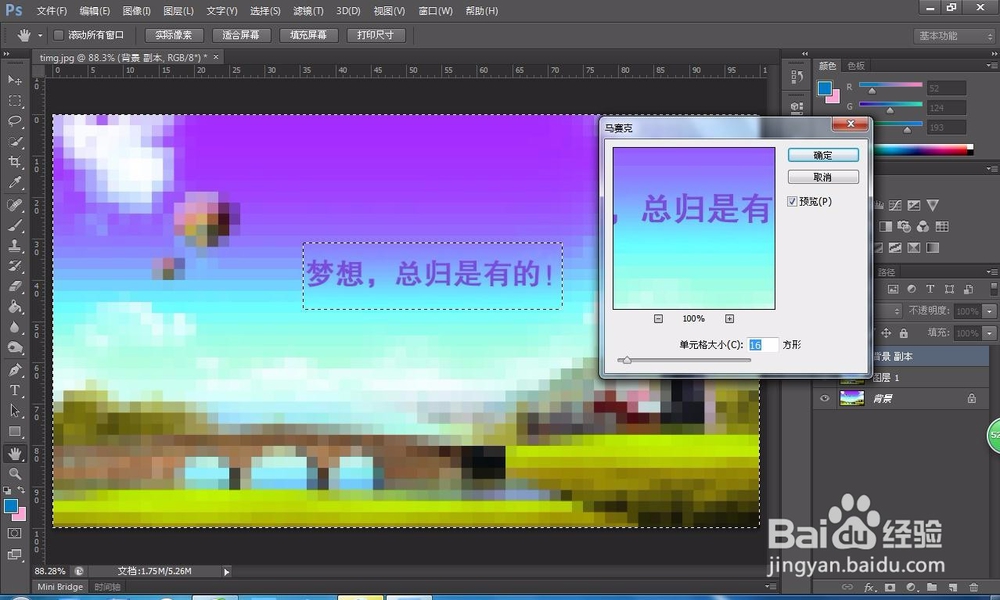Select the Lasso tool
Viewport: 1000px width, 600px height.
14,121
